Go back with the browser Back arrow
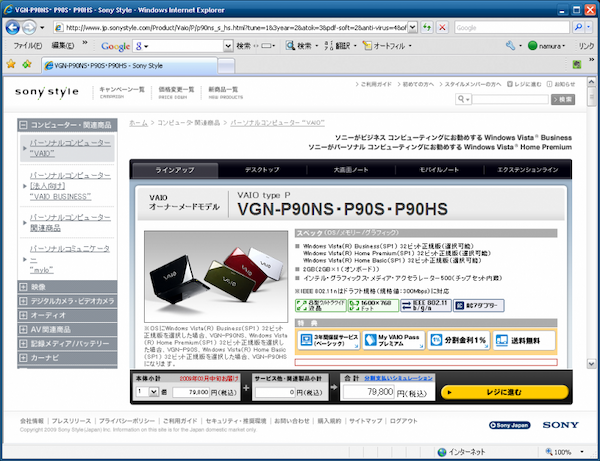The width and height of the screenshot is (600, 461). point(13,28)
